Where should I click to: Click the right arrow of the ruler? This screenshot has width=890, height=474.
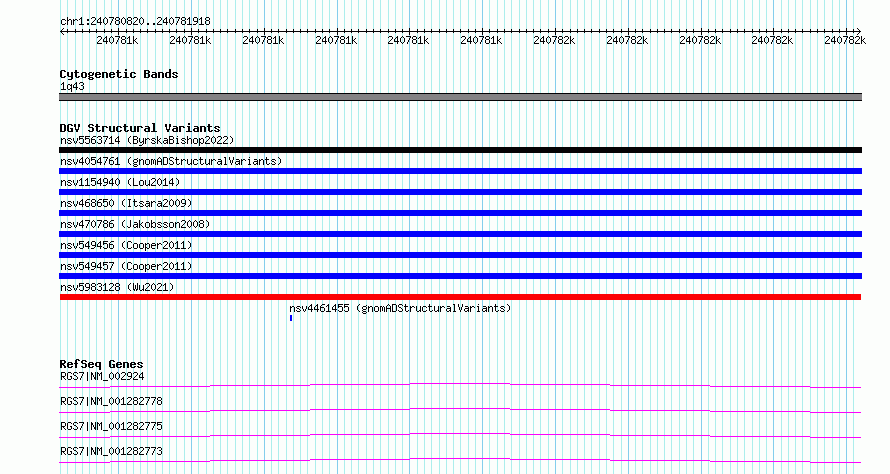pyautogui.click(x=858, y=32)
